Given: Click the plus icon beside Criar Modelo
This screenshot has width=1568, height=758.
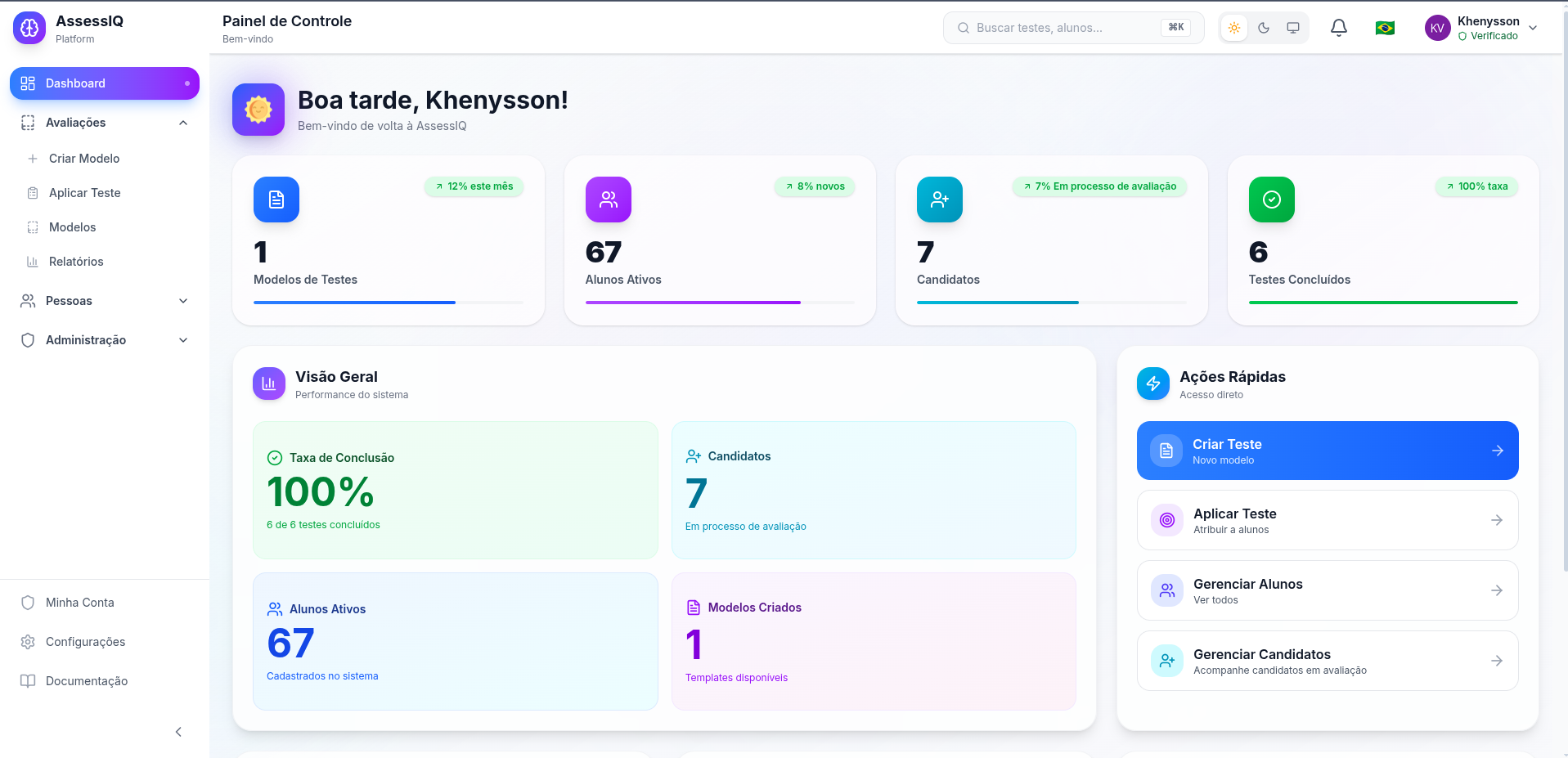Looking at the screenshot, I should [x=33, y=159].
